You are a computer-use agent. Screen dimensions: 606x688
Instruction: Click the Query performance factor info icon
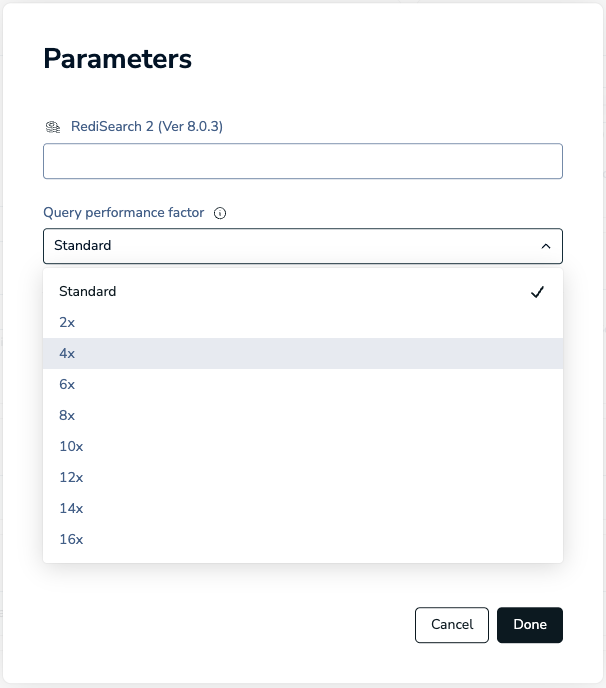(220, 213)
